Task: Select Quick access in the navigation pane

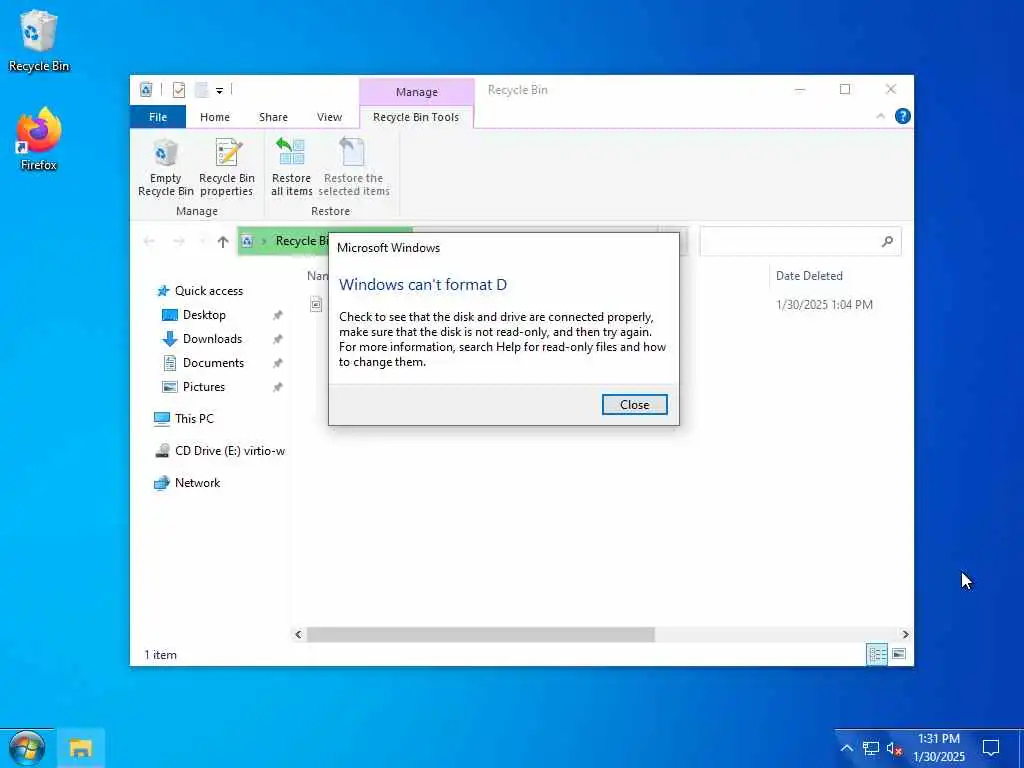Action: click(x=208, y=291)
